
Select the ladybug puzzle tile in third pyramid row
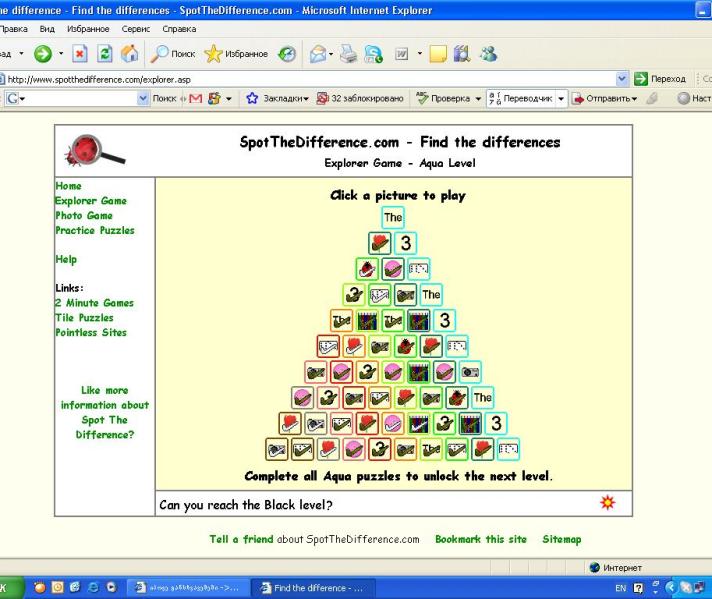coord(367,269)
